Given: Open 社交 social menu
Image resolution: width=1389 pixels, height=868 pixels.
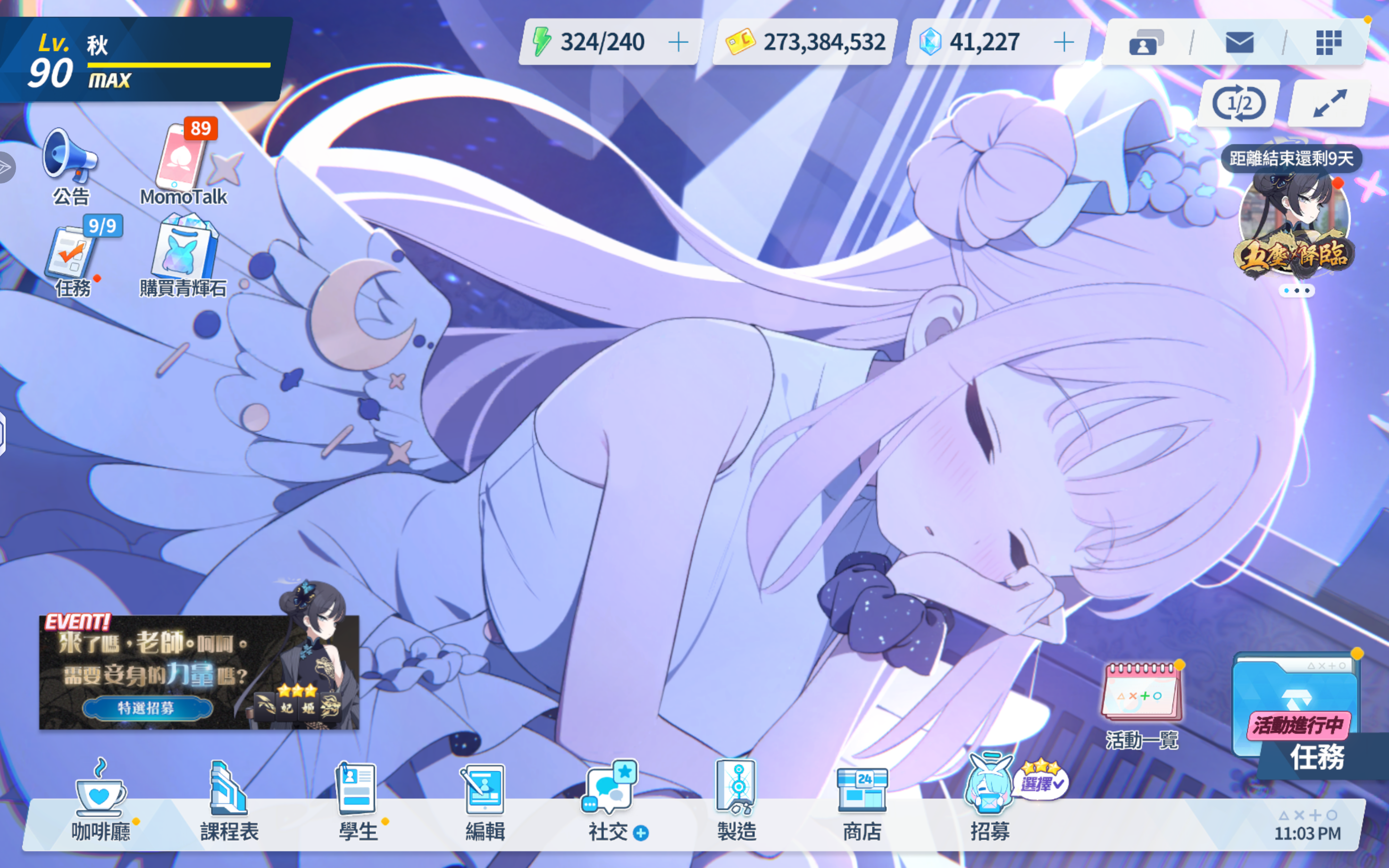Looking at the screenshot, I should (x=611, y=801).
